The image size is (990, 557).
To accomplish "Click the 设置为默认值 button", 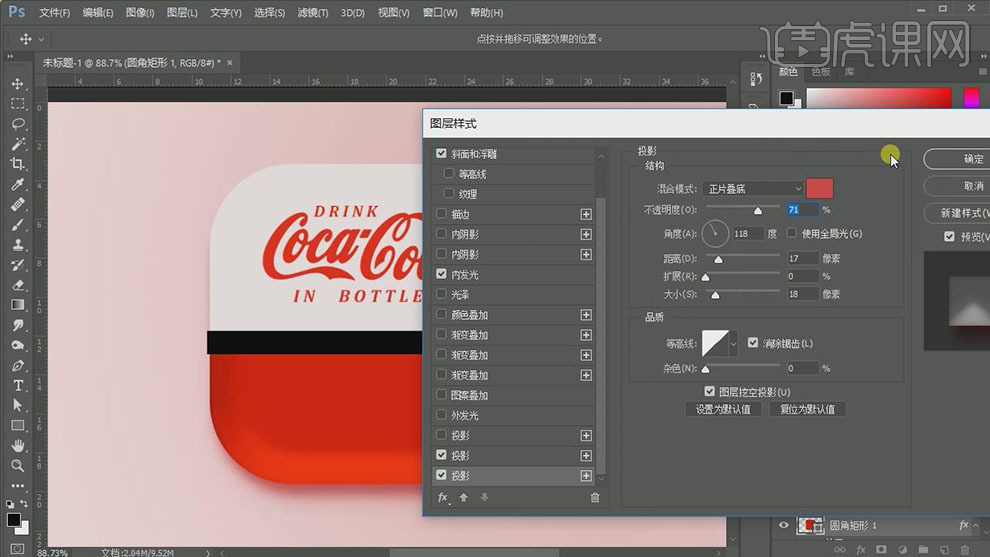I will point(723,409).
